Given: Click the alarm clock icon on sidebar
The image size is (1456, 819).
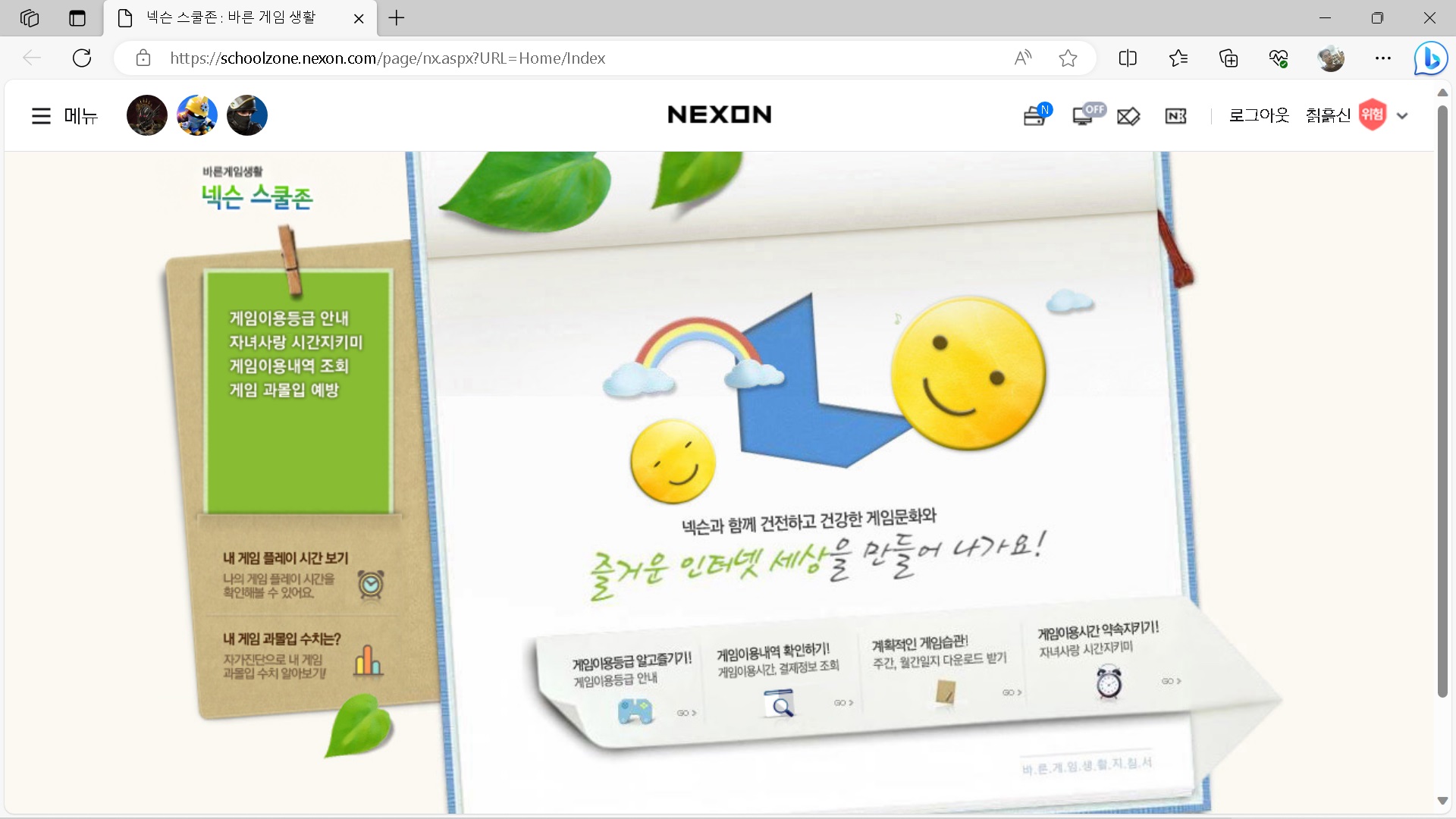Looking at the screenshot, I should 371,585.
